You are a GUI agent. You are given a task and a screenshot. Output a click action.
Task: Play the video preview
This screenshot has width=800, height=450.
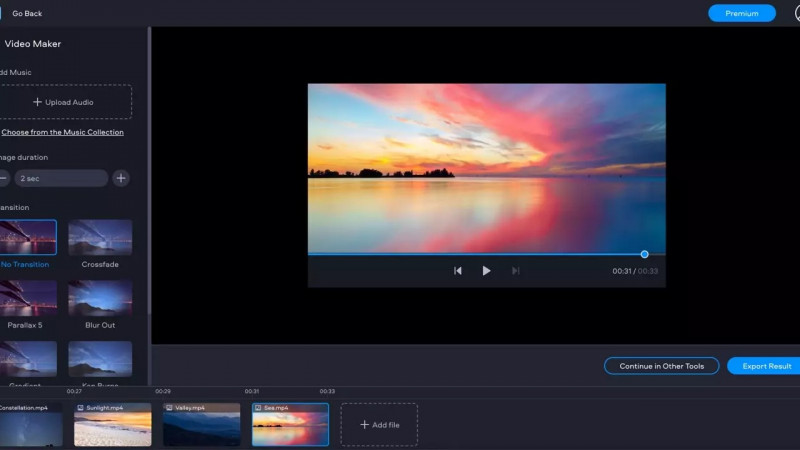pyautogui.click(x=486, y=271)
